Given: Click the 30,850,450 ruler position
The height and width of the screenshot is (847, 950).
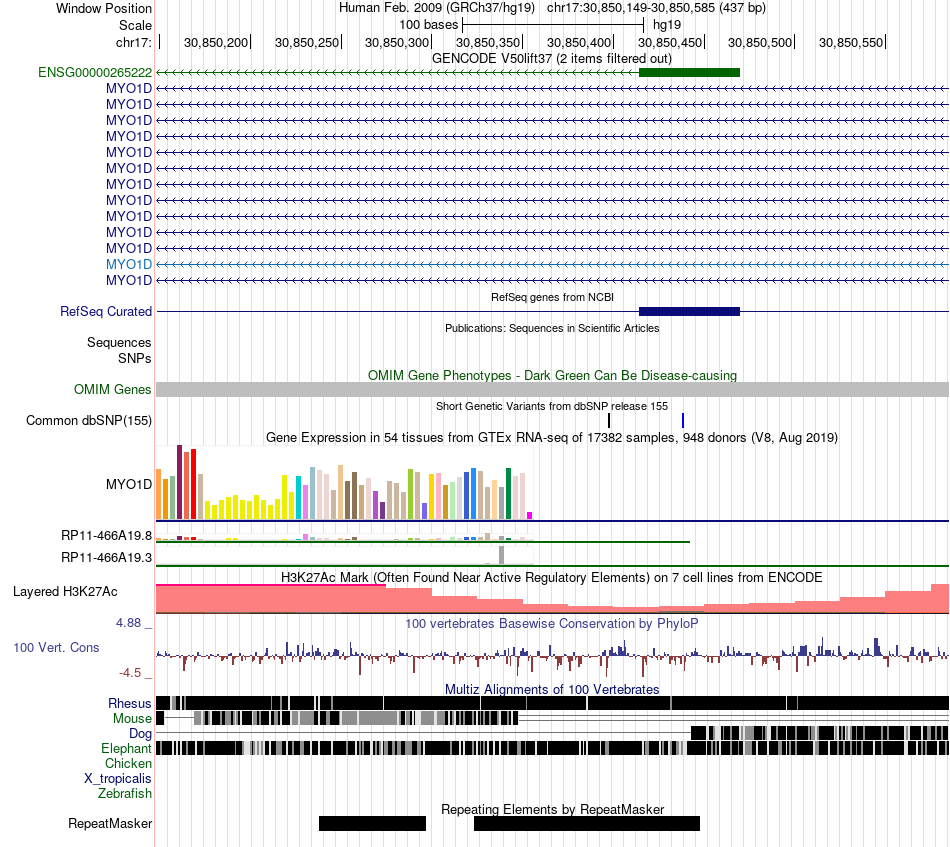Looking at the screenshot, I should [x=669, y=42].
